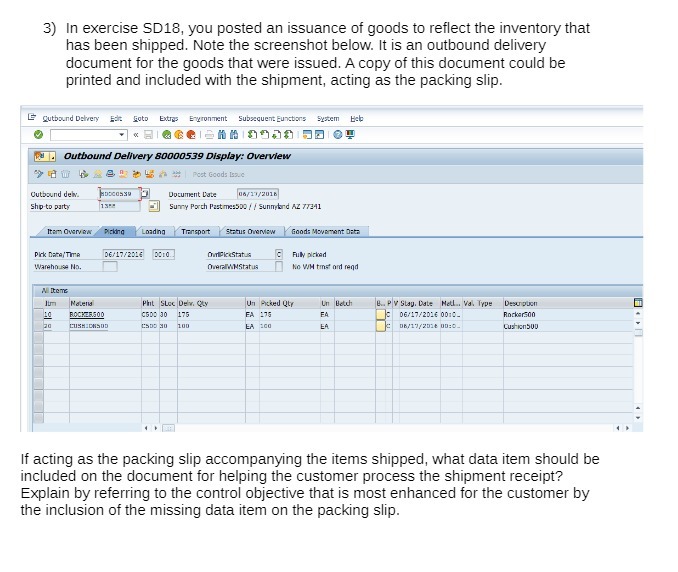Viewport: 678px width, 572px height.
Task: Click the red Cancel icon
Action: [191, 135]
